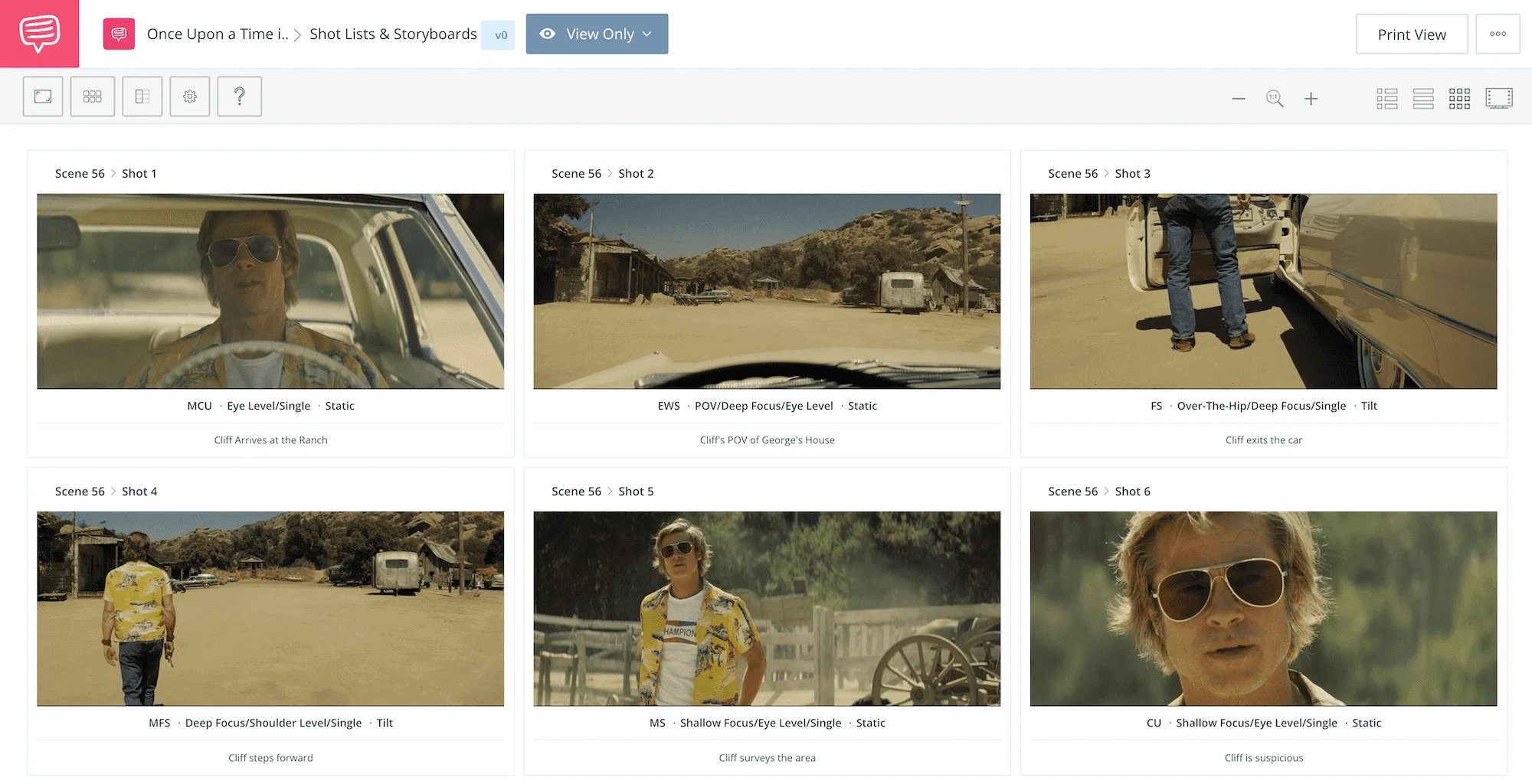Click 'Cliff surveys the area' description

tap(767, 758)
